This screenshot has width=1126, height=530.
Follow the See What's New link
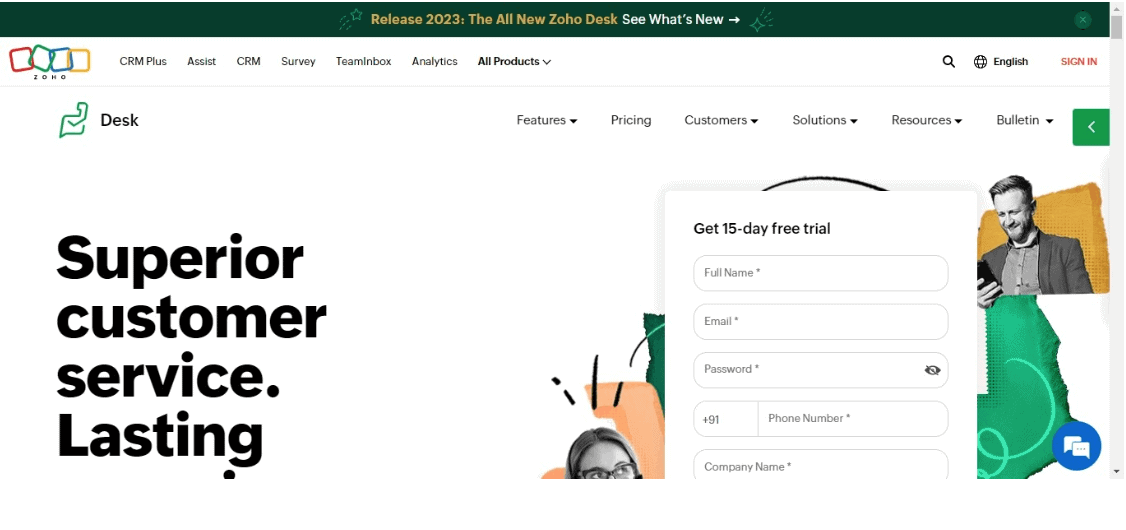tap(681, 19)
